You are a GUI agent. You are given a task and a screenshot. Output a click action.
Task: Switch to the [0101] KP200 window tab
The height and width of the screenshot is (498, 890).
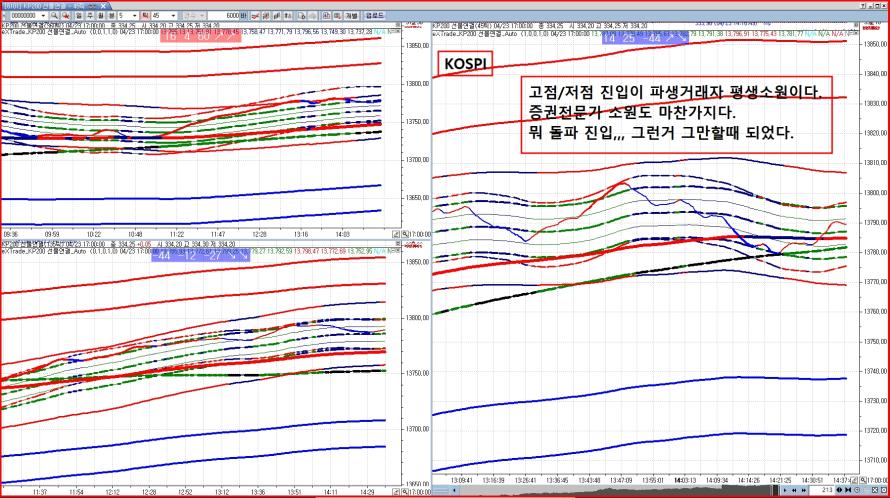click(x=40, y=4)
